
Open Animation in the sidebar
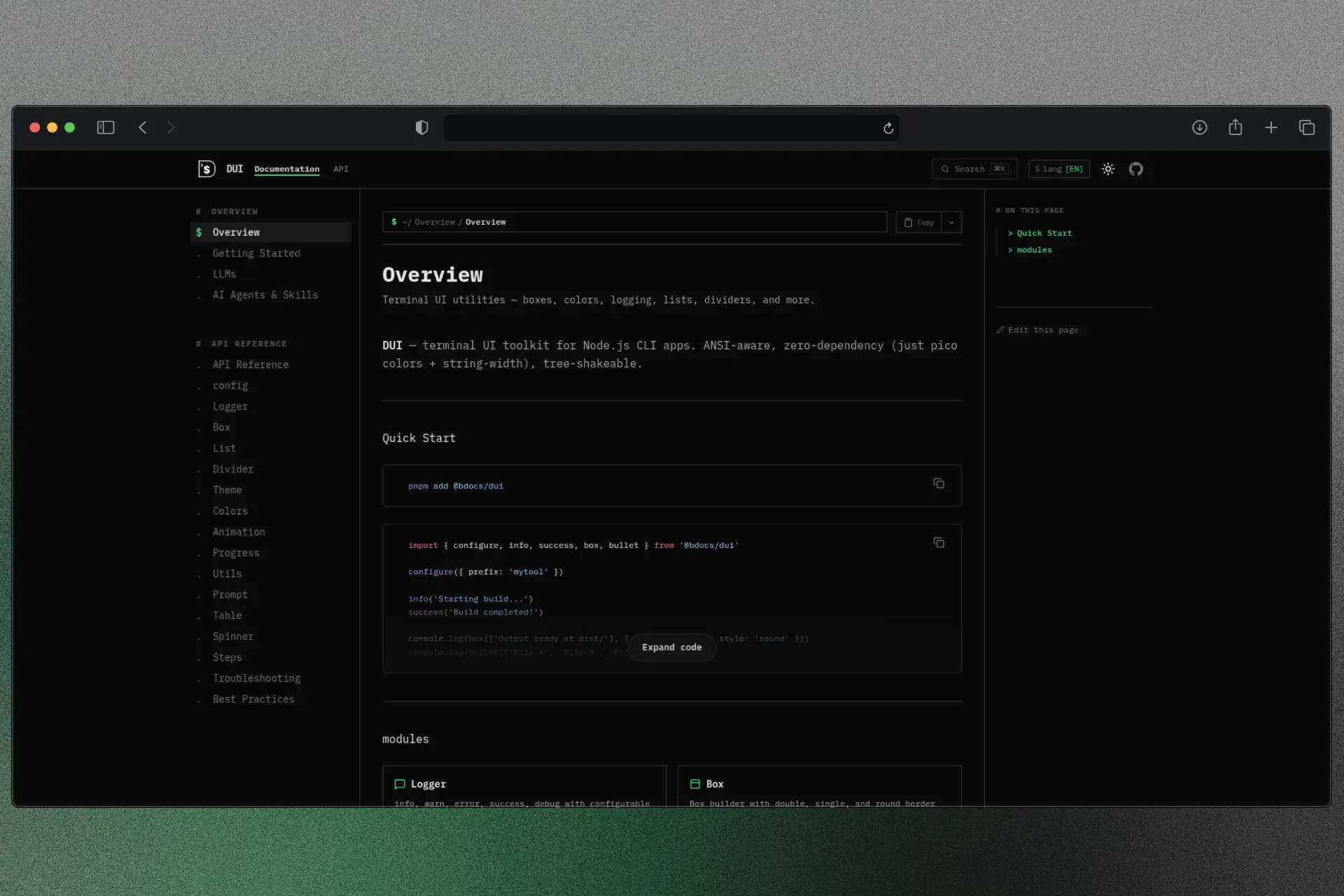239,532
